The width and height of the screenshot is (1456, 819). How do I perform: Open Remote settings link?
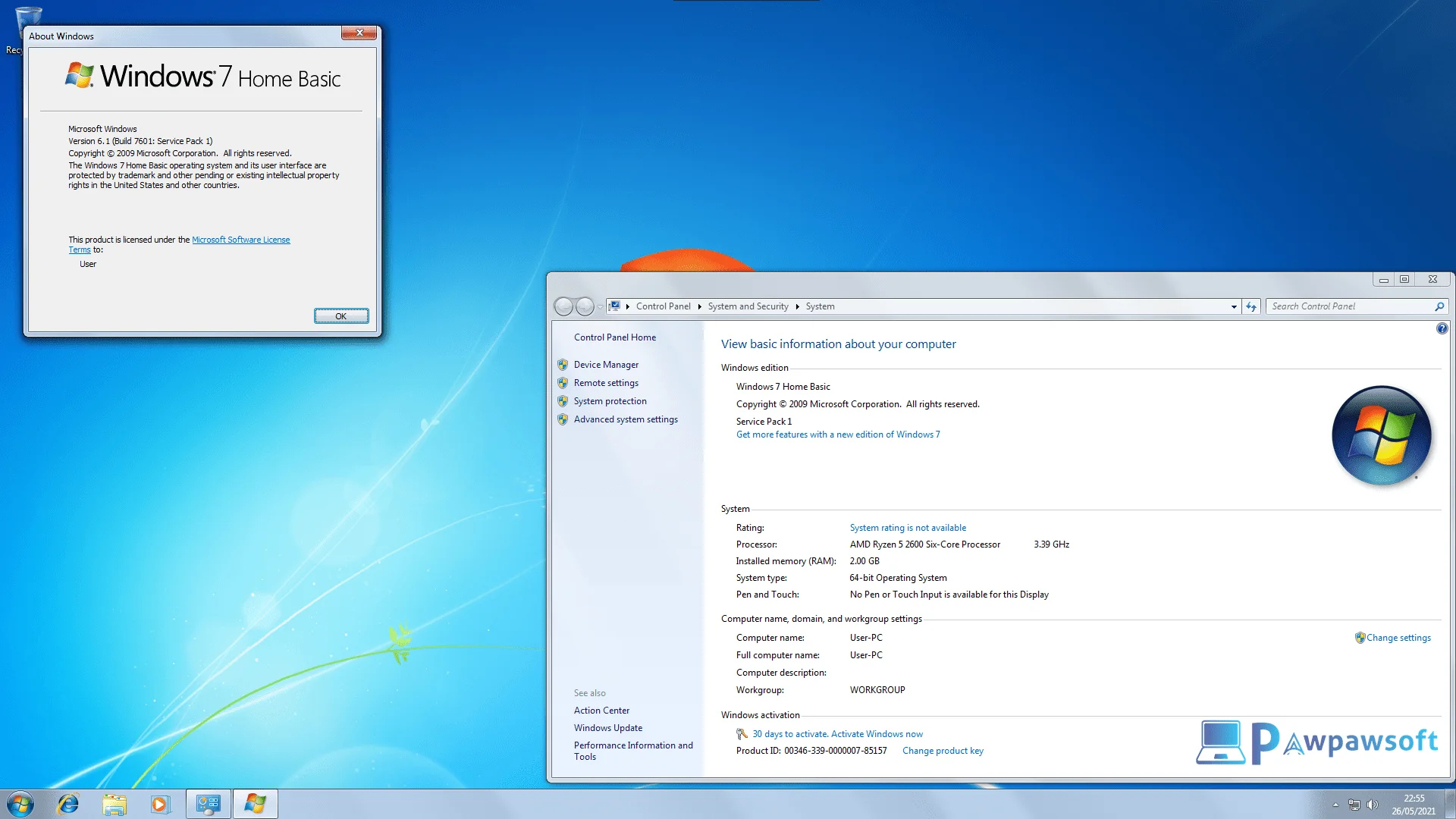(x=606, y=383)
